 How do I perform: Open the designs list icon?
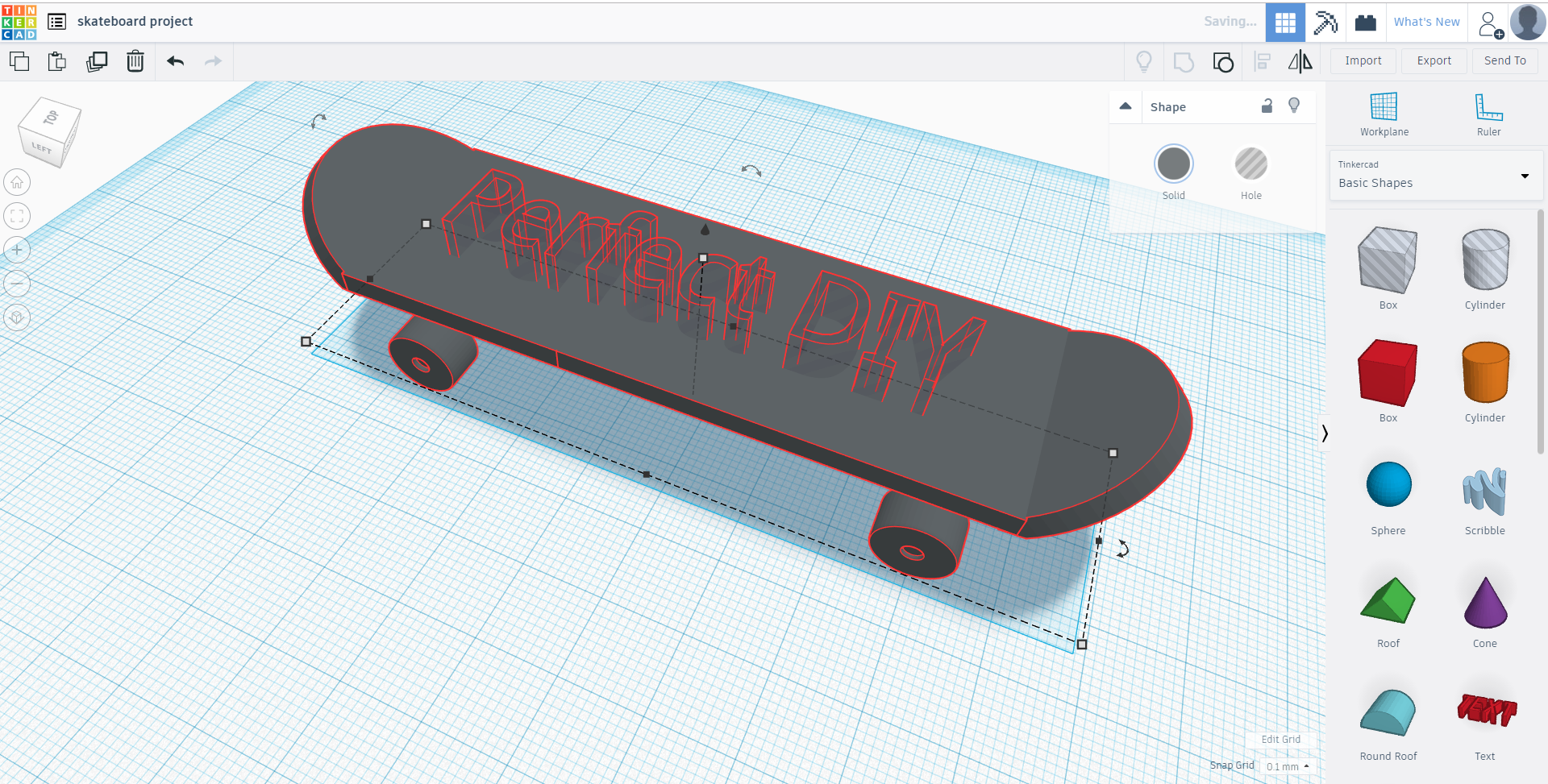(x=56, y=22)
